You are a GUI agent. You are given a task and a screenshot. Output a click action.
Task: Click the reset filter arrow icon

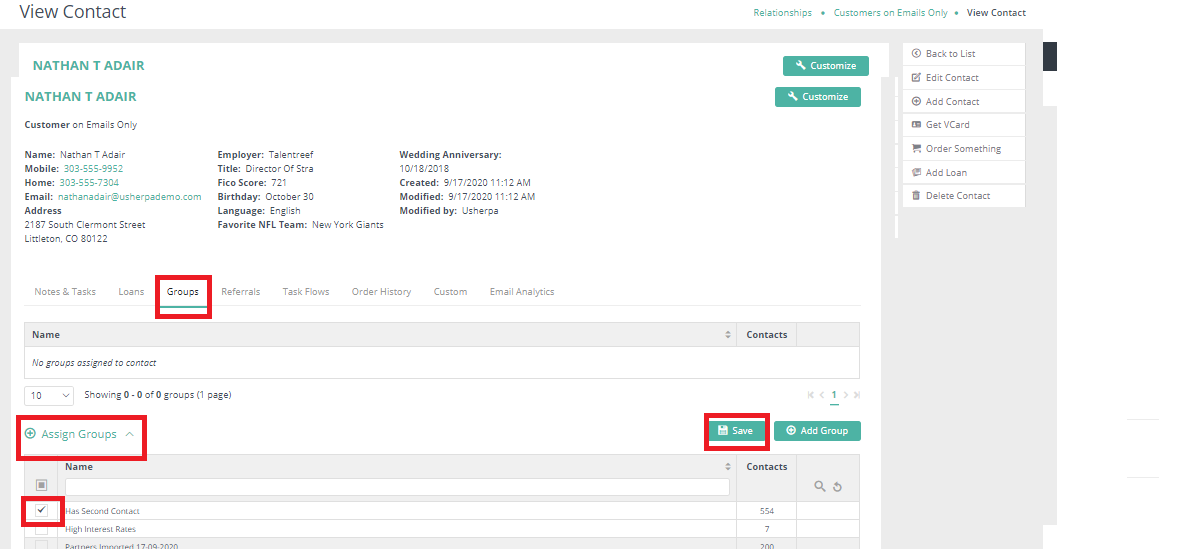coord(837,487)
